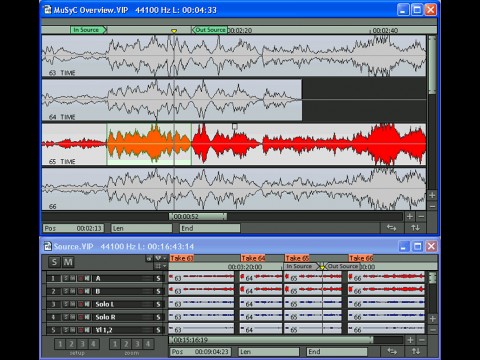Click right-side S button on track A
The image size is (480, 360).
pyautogui.click(x=159, y=278)
